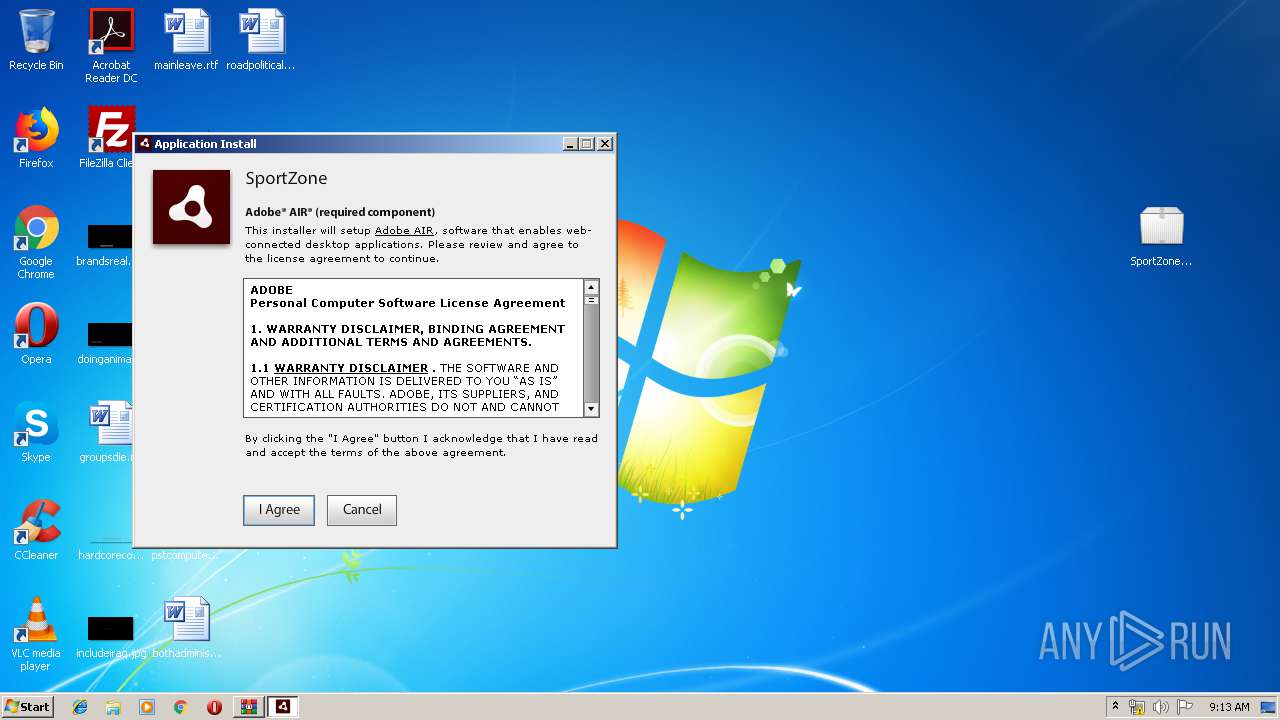Viewport: 1280px width, 720px height.
Task: Select the Firefox desktop shortcut
Action: 36,139
